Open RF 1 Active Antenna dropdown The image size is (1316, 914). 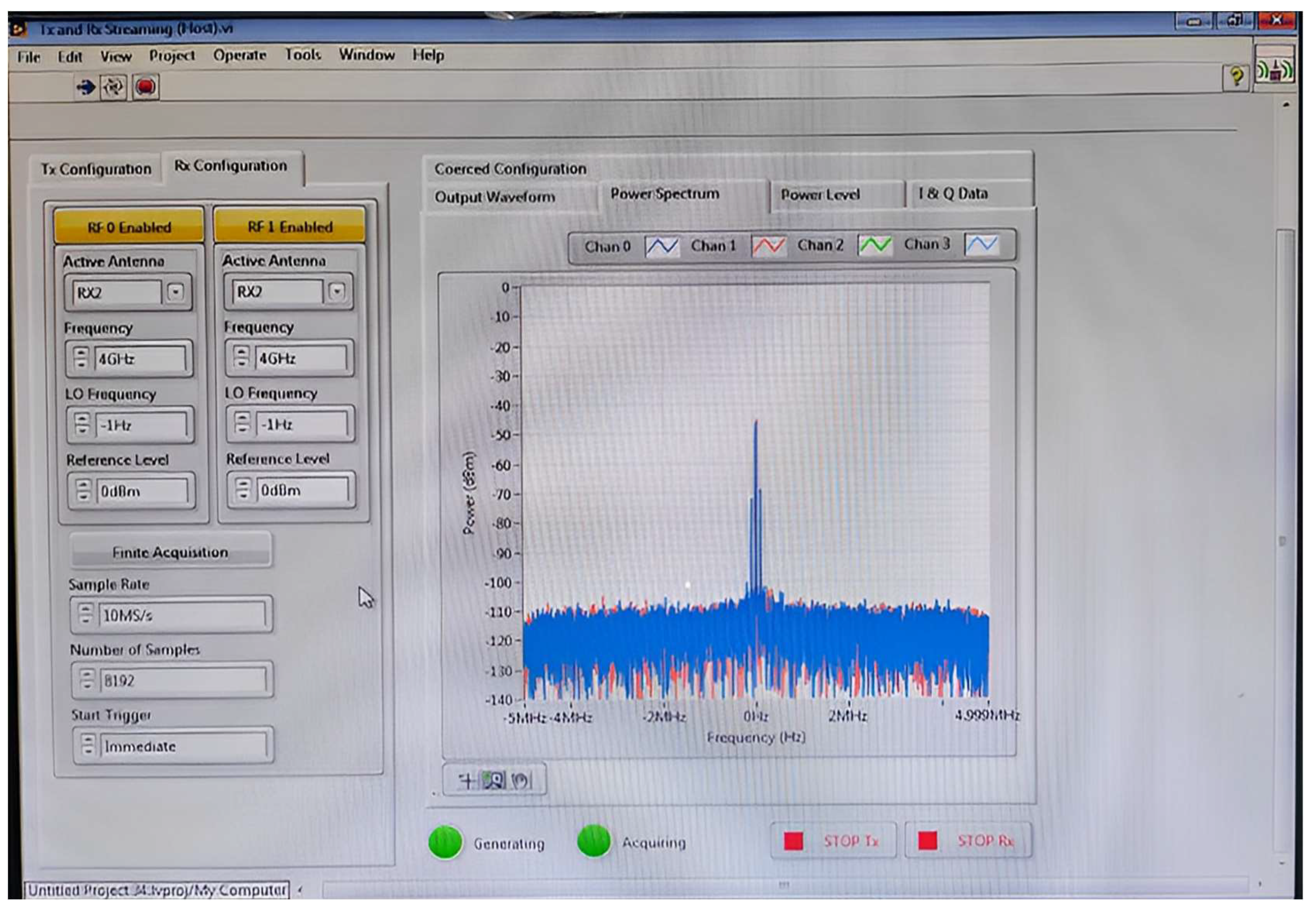[337, 291]
